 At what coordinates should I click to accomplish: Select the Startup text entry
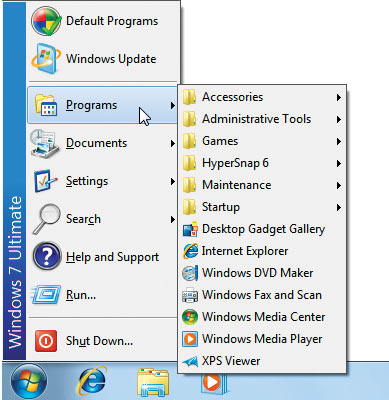221,207
